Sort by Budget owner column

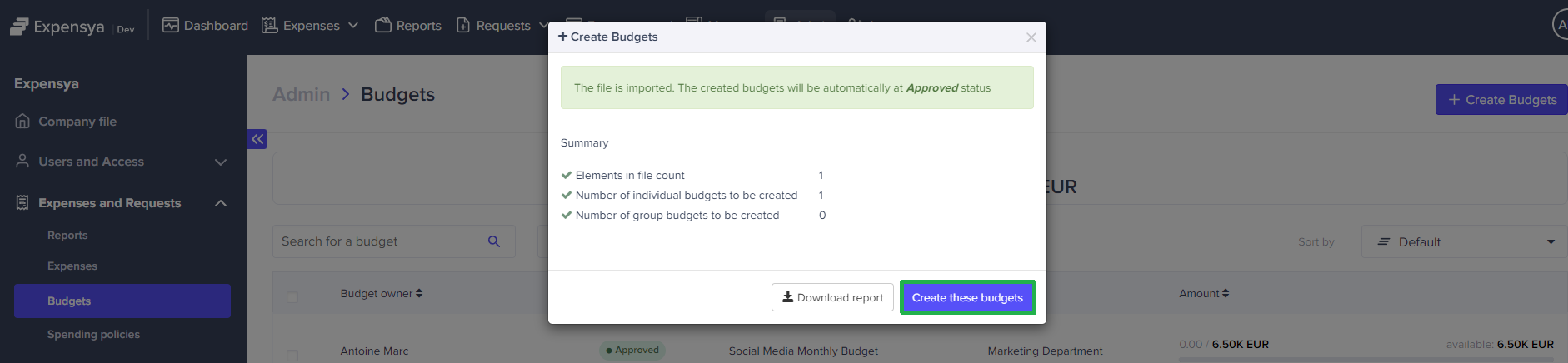pyautogui.click(x=381, y=293)
